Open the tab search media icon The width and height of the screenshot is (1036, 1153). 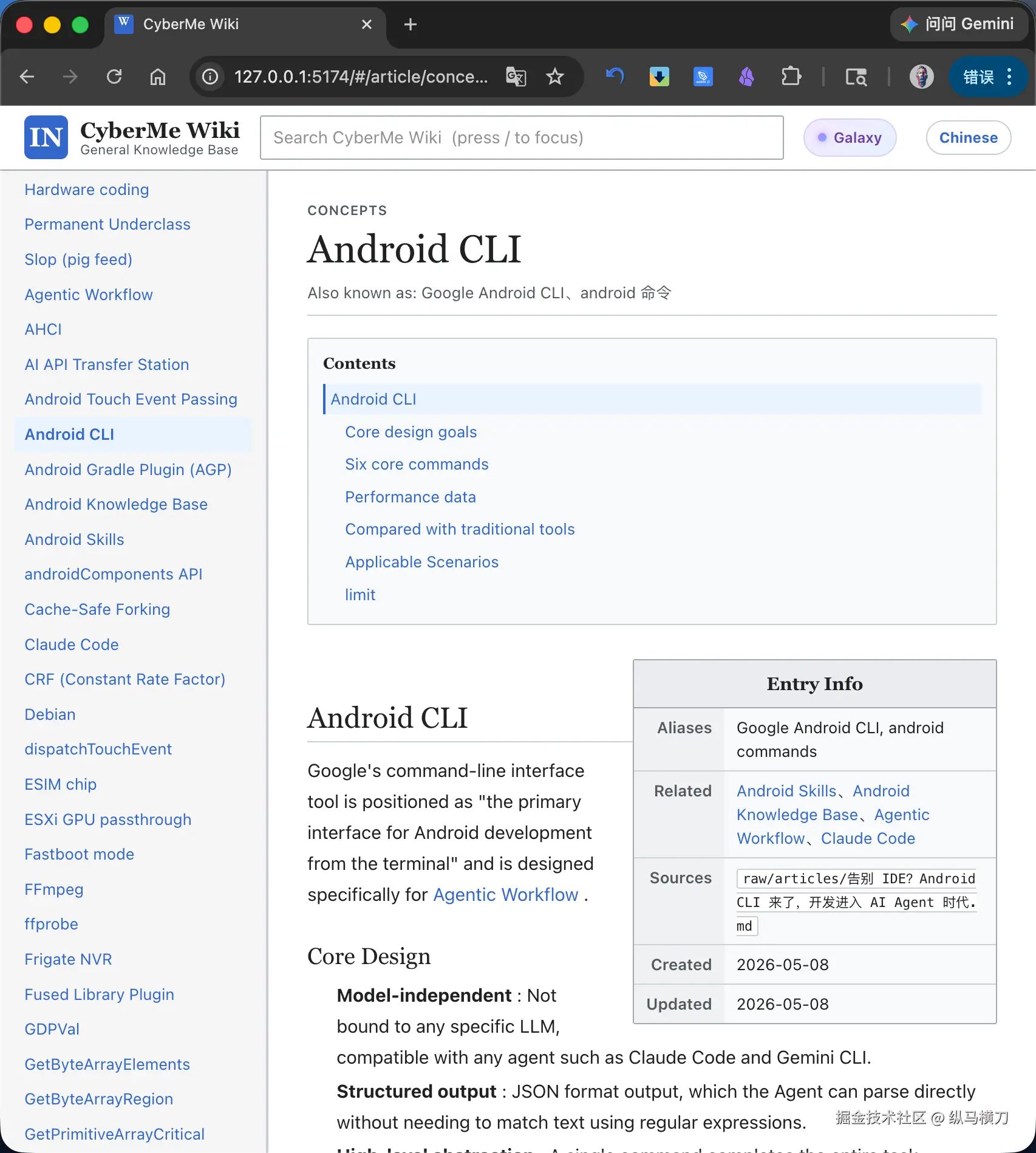[856, 77]
